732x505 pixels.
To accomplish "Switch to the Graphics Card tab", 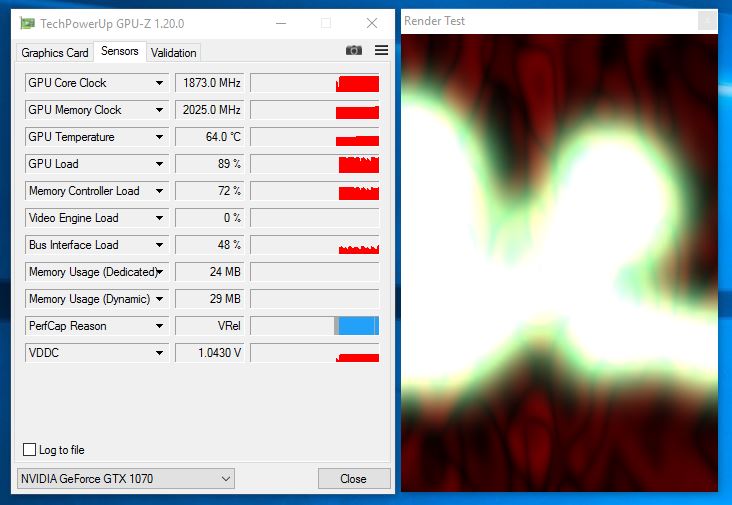I will point(55,53).
